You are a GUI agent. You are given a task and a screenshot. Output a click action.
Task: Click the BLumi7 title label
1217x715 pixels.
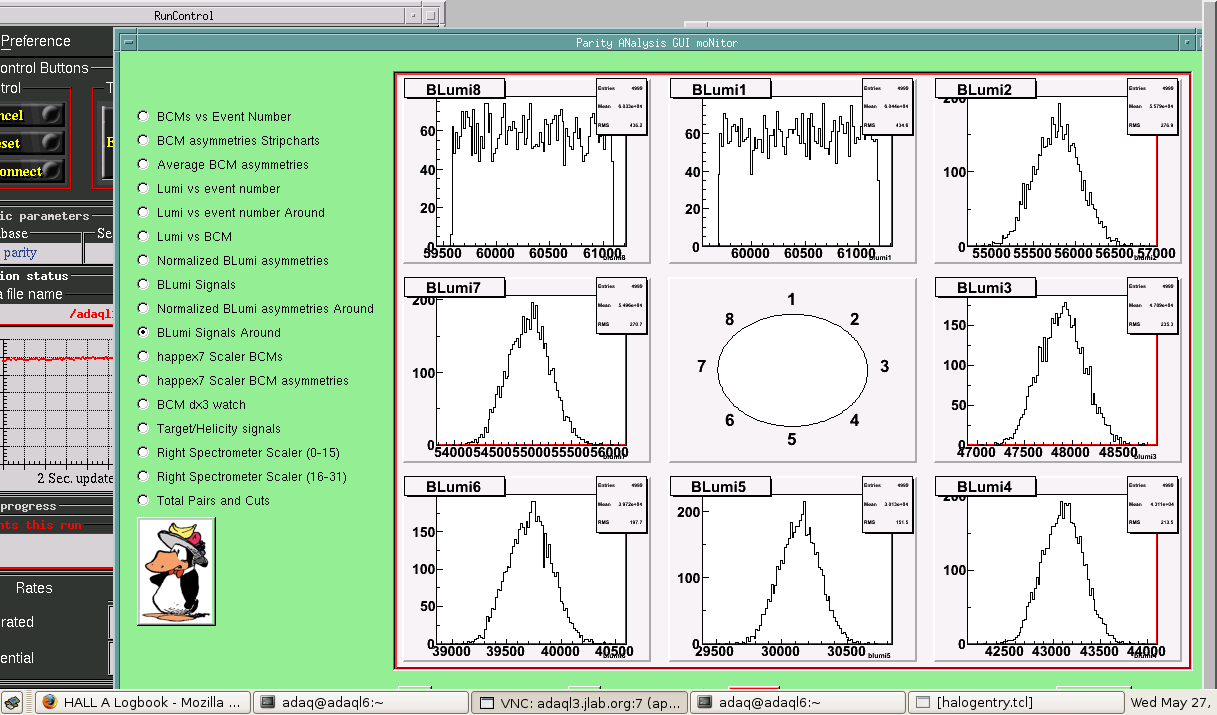[455, 288]
